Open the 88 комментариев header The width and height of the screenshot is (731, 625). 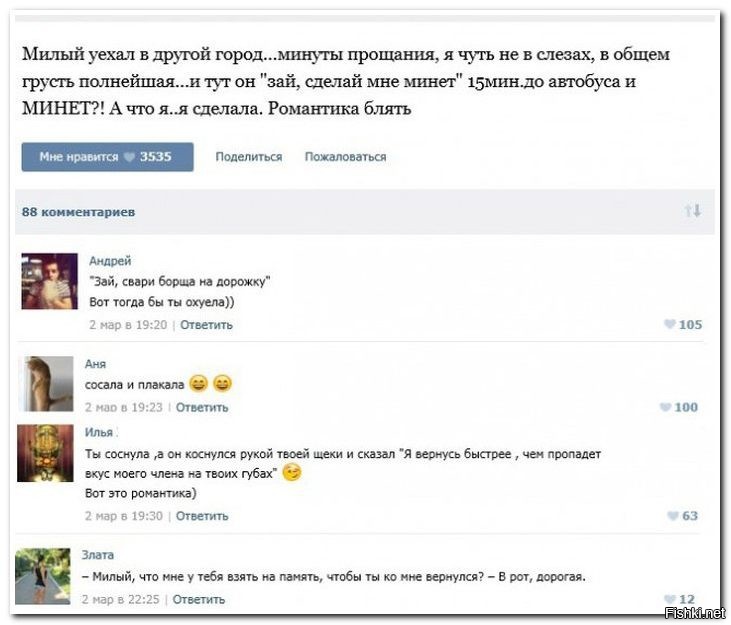pos(78,212)
